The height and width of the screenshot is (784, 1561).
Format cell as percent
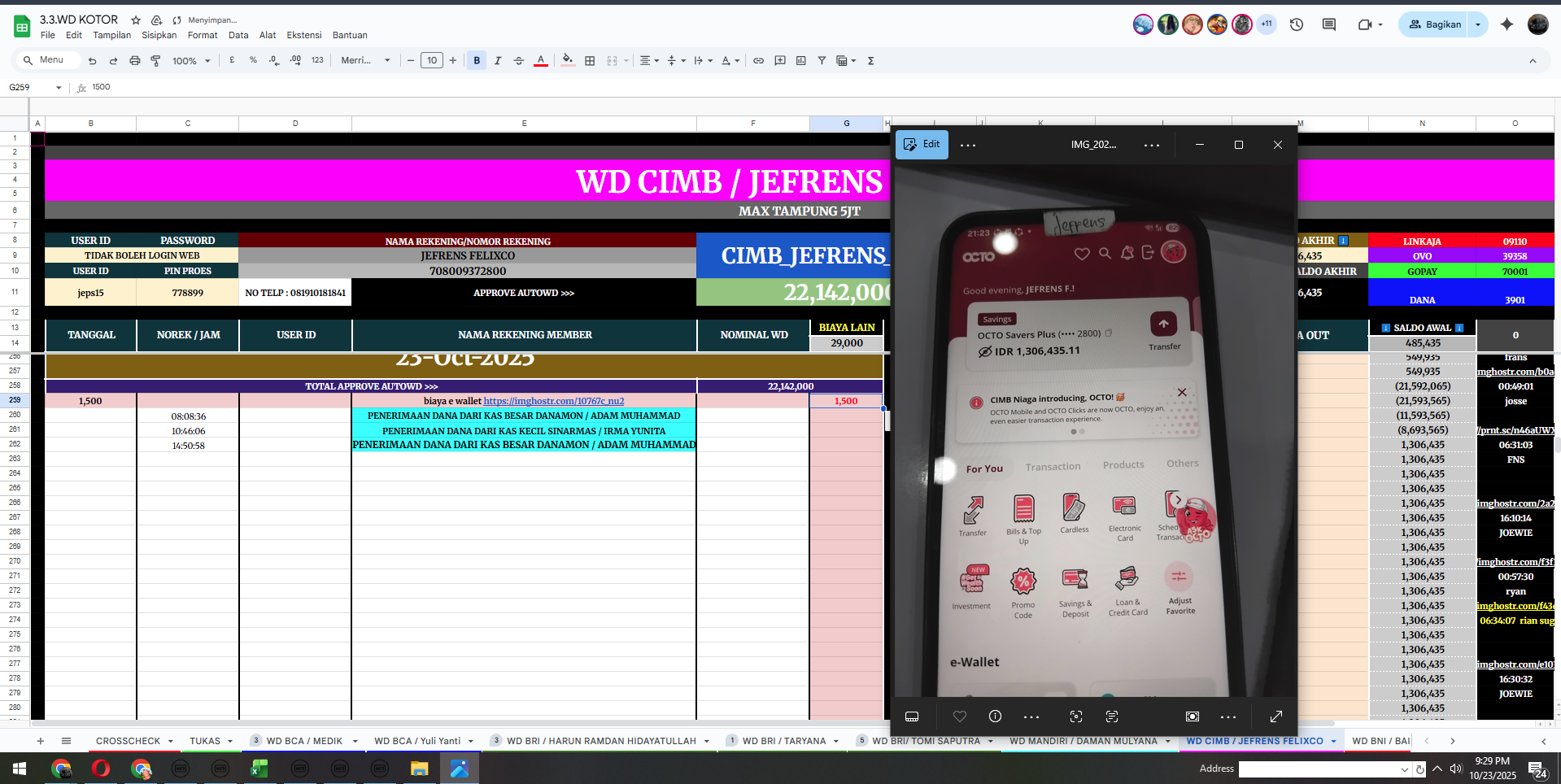click(x=253, y=60)
